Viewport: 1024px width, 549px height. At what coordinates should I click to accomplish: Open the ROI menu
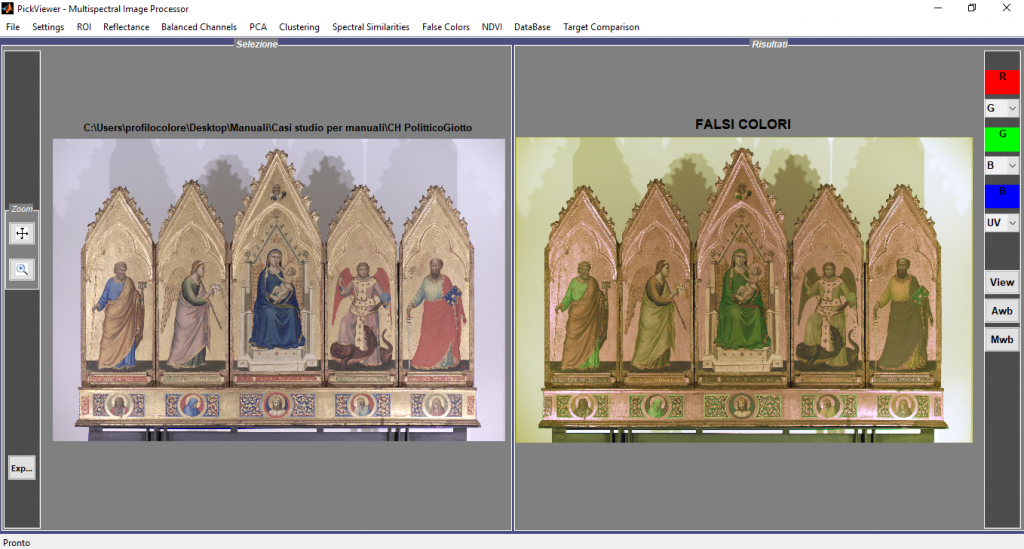coord(84,27)
